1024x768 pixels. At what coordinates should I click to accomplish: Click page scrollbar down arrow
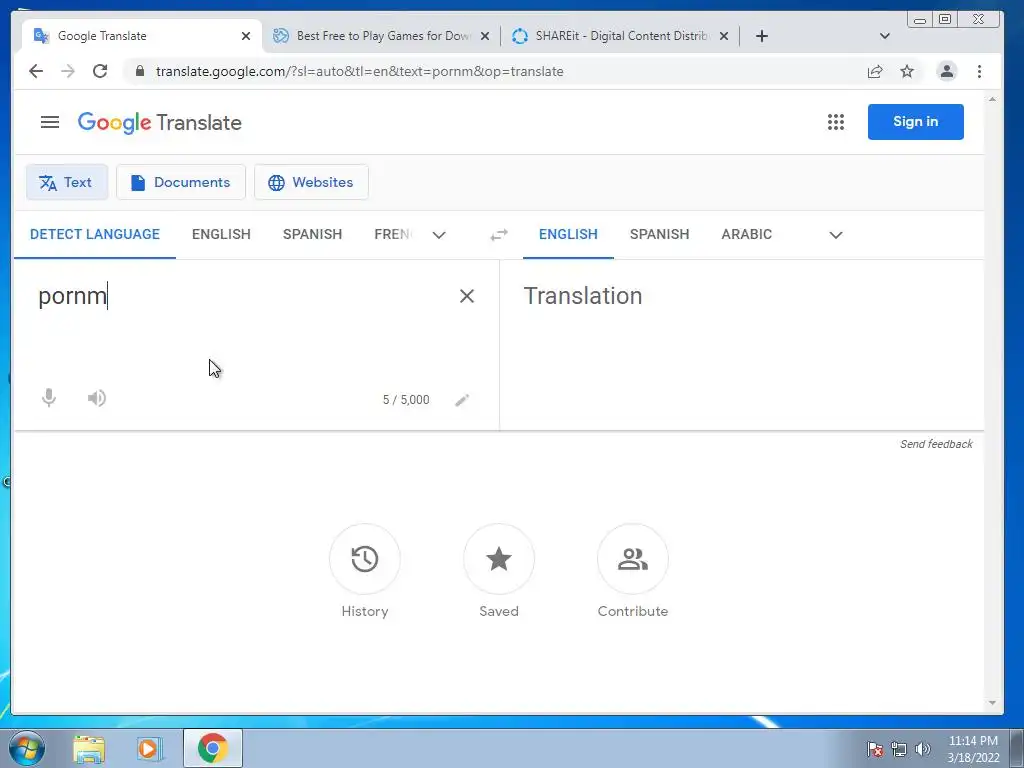[992, 703]
